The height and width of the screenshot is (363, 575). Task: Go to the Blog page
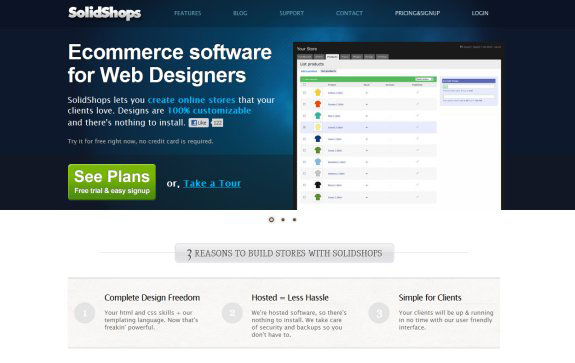tap(240, 13)
